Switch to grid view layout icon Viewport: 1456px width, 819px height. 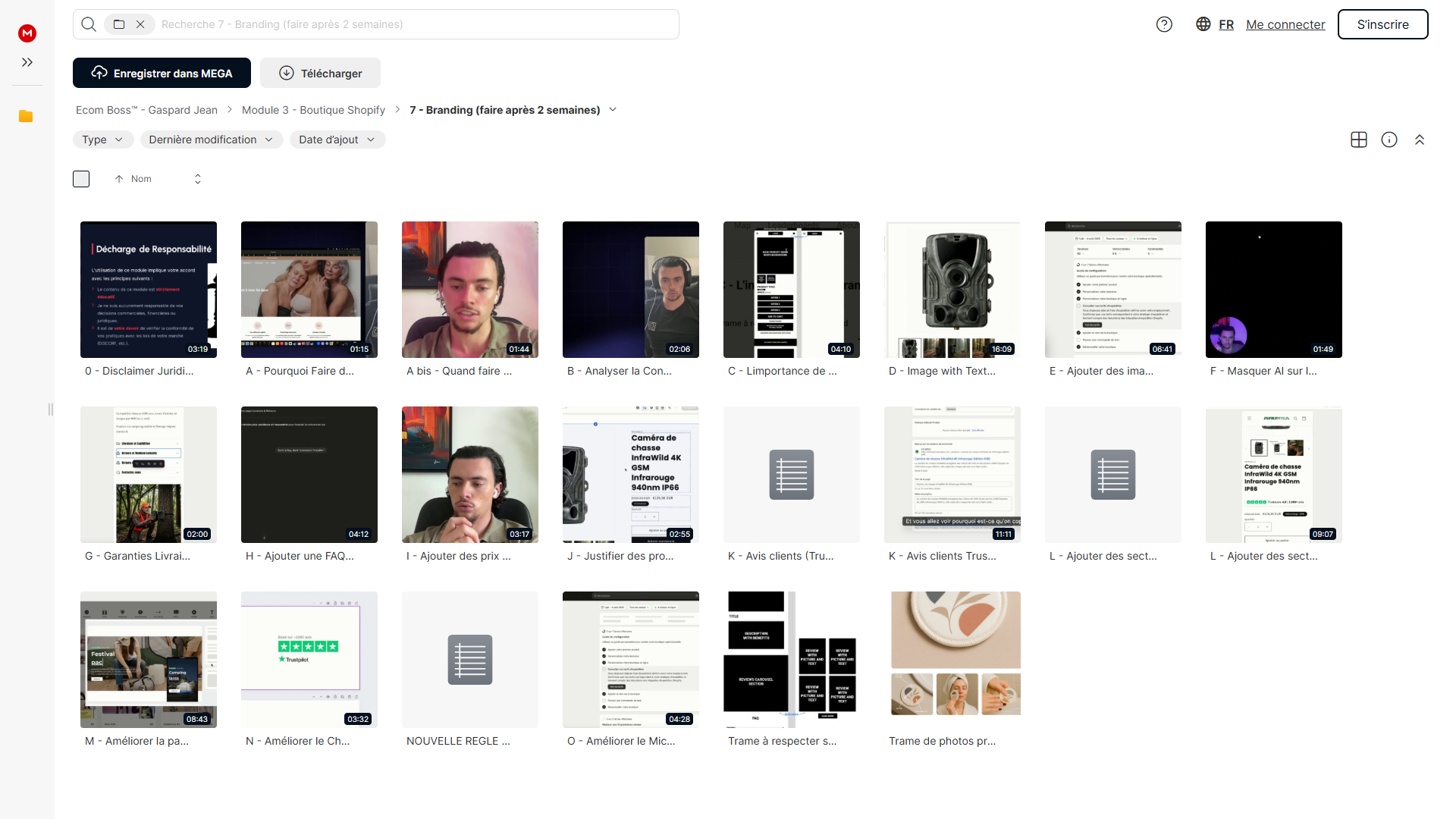(1359, 140)
